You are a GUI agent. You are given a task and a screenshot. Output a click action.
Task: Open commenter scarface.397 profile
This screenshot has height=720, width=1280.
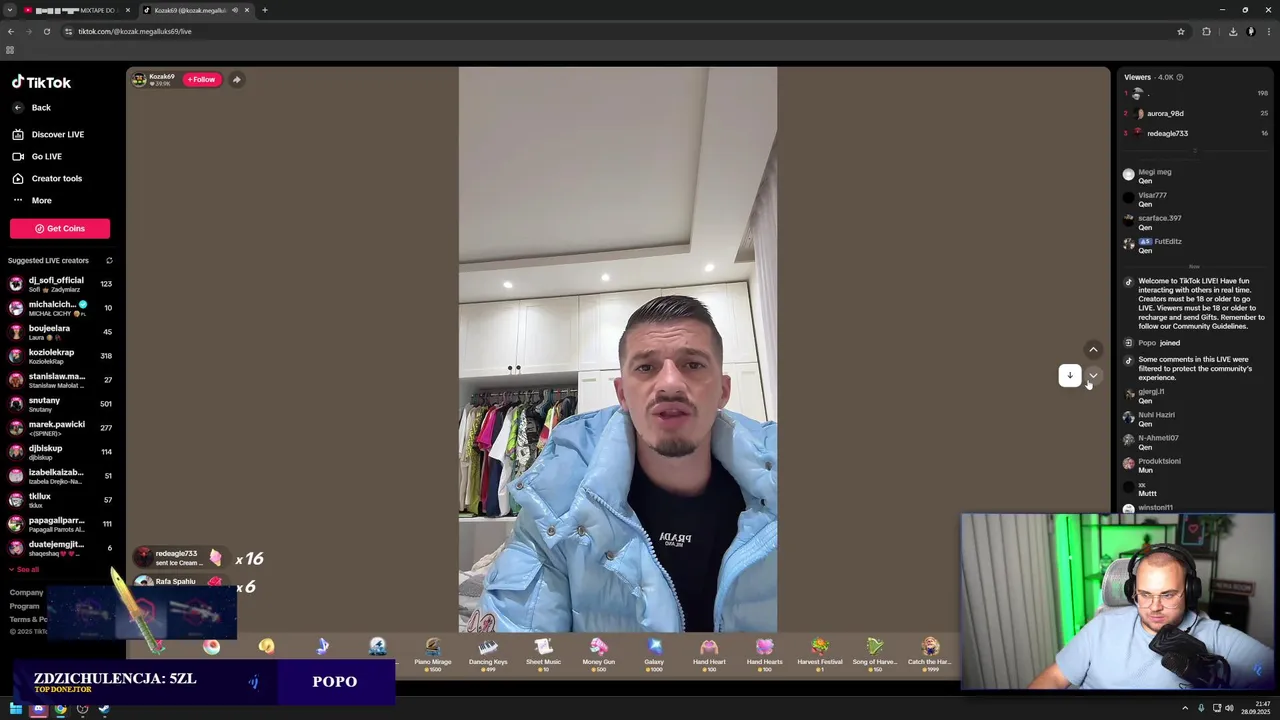(1160, 218)
